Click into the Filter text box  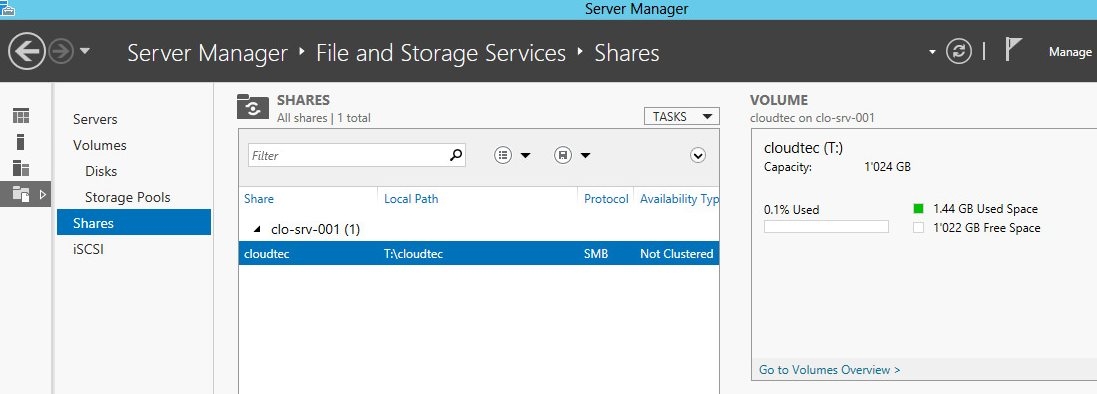coord(348,155)
